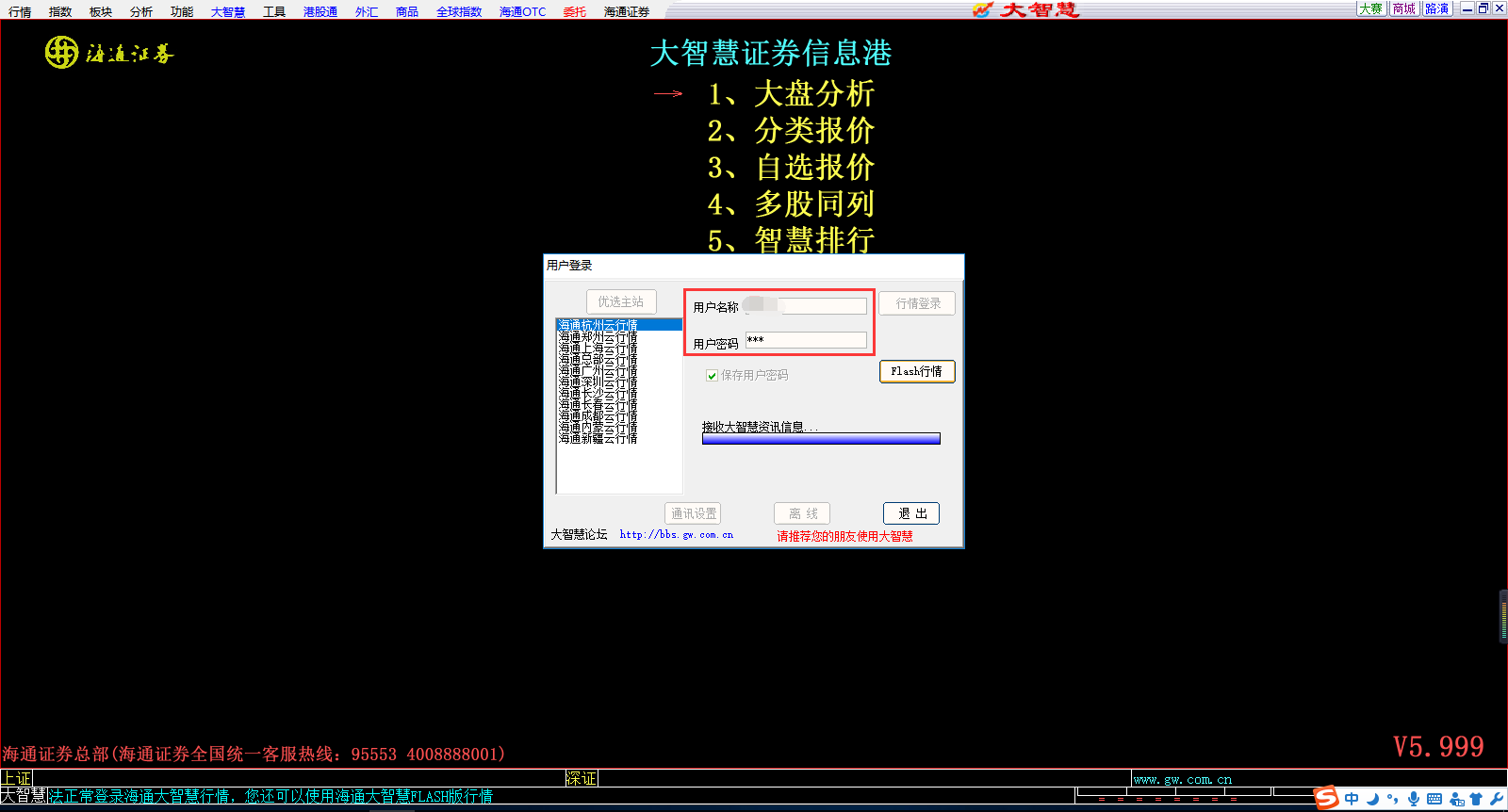This screenshot has height=812, width=1508.
Task: Click the Flash行情 button
Action: click(x=917, y=371)
